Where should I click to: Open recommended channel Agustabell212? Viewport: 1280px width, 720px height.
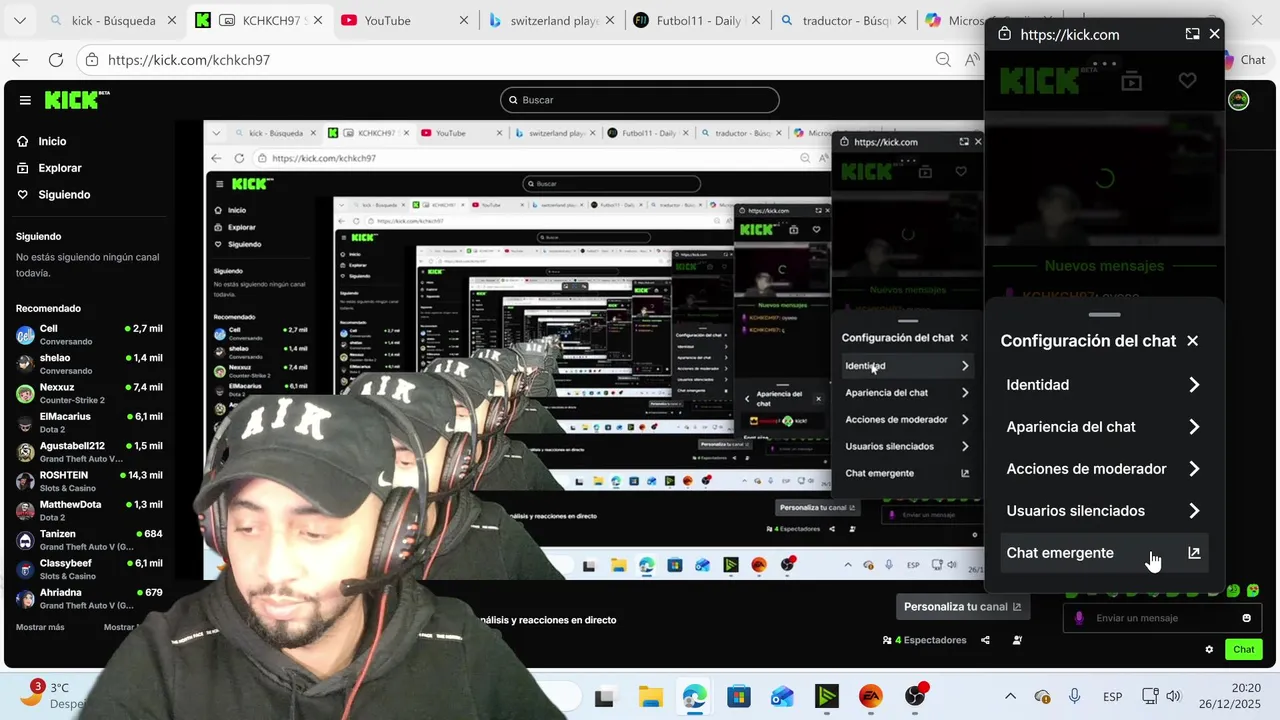click(89, 452)
